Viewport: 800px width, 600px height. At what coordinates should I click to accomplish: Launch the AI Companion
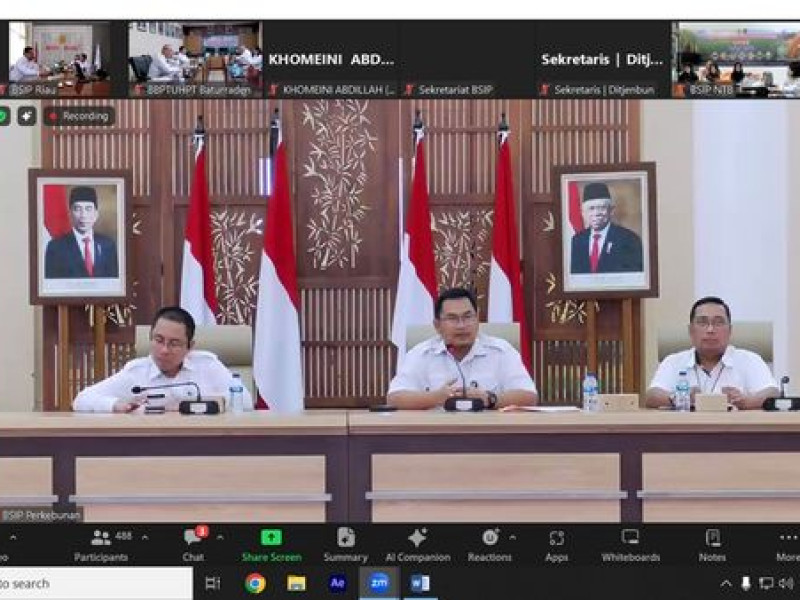click(417, 543)
